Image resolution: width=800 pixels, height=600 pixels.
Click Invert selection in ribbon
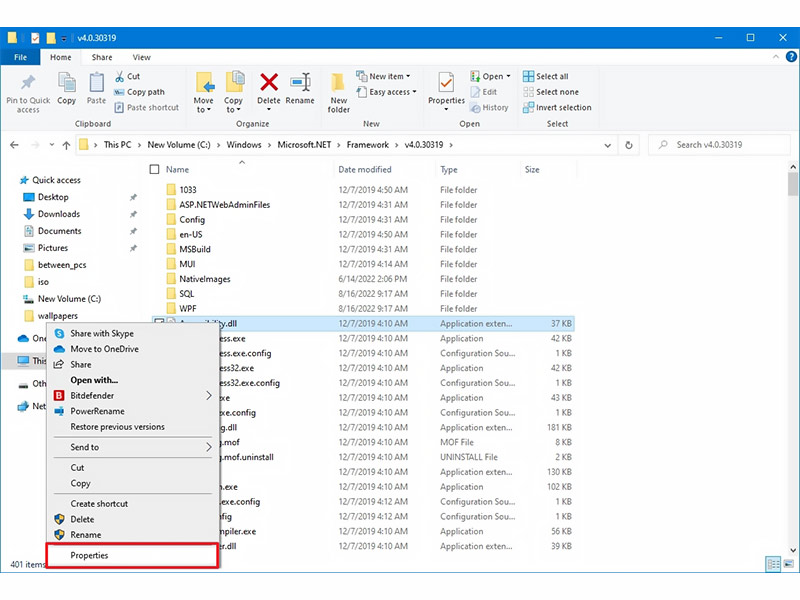[557, 108]
